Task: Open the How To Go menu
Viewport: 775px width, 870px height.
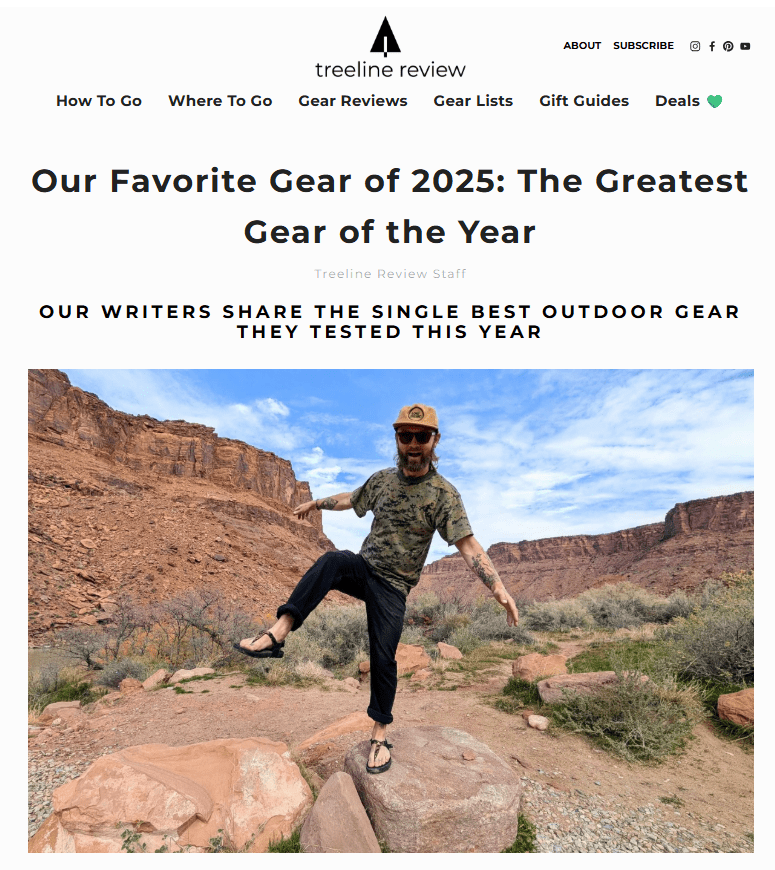Action: click(99, 101)
